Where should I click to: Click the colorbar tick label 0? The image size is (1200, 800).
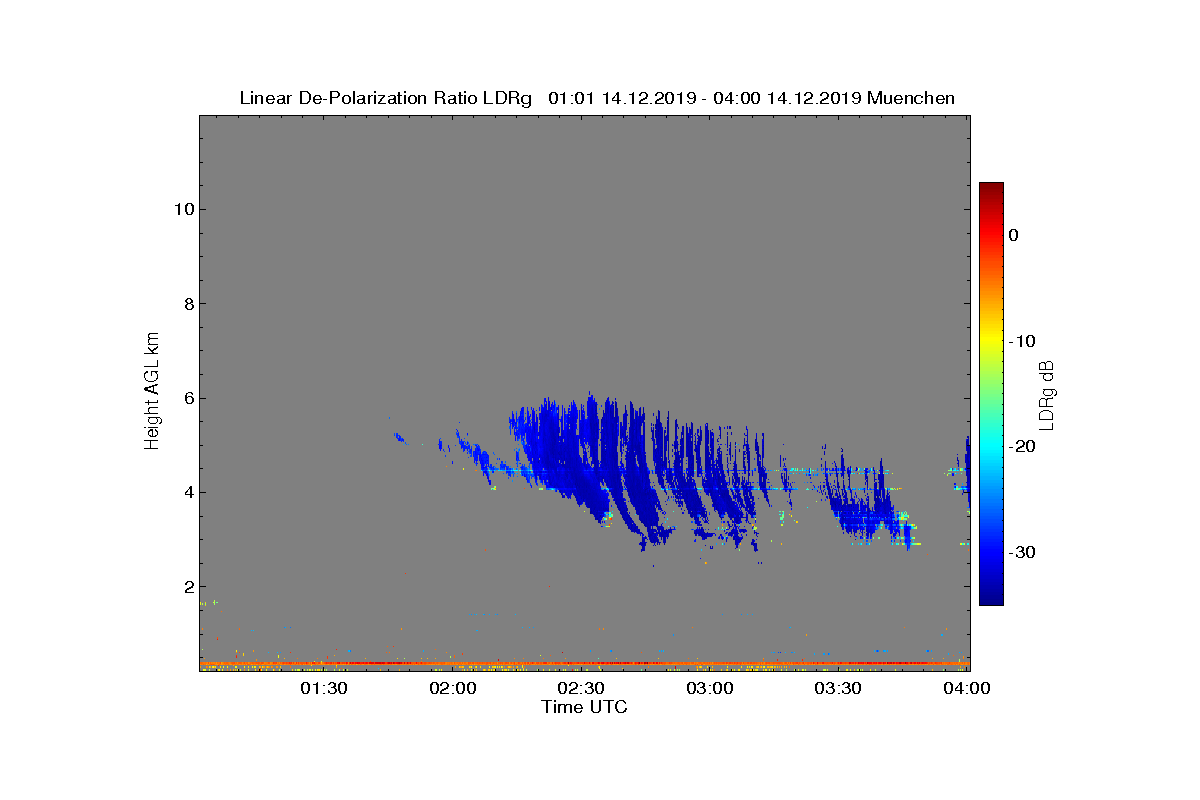(x=1014, y=235)
